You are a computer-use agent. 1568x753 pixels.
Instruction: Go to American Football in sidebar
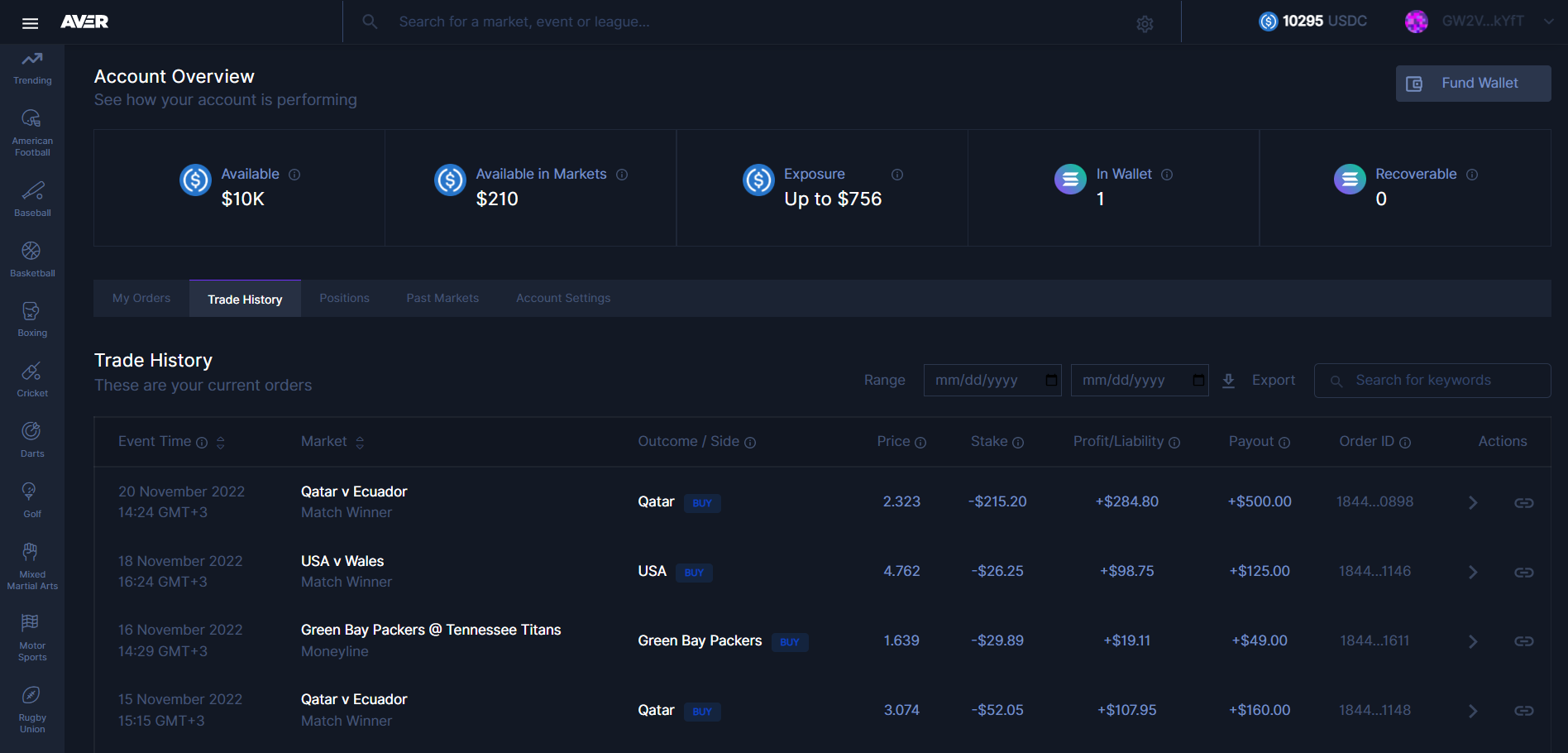pos(32,132)
